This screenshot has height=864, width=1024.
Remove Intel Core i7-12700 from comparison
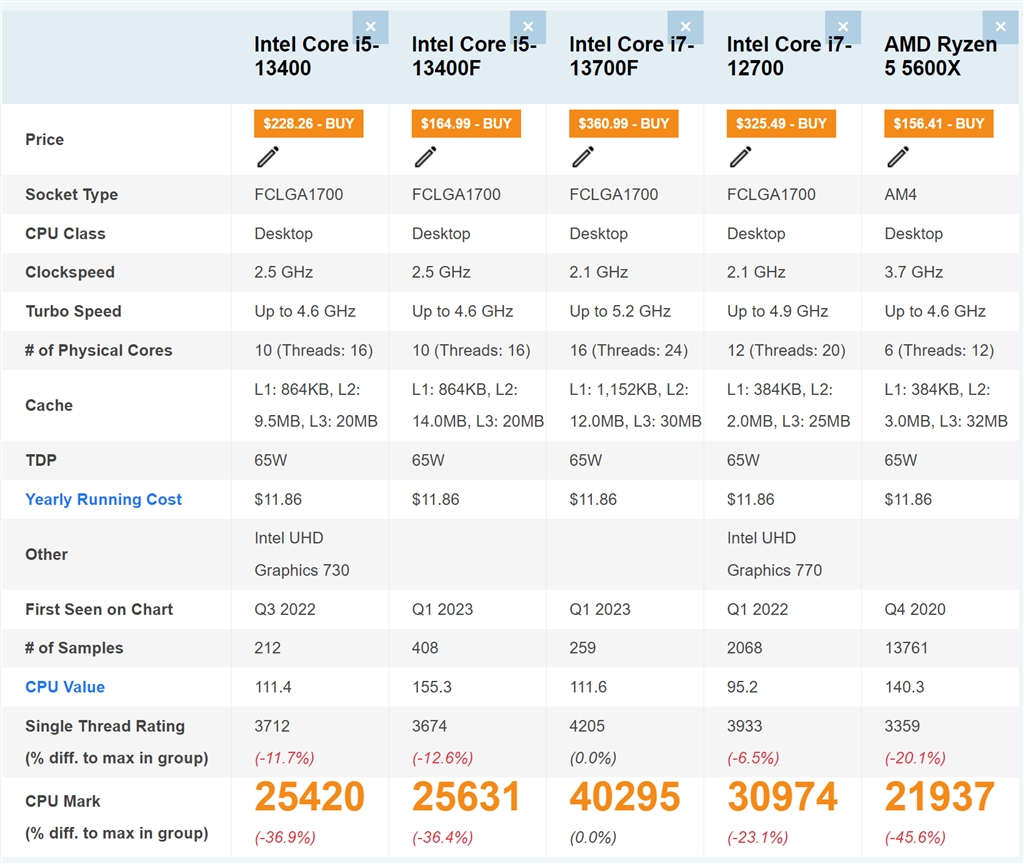point(843,27)
